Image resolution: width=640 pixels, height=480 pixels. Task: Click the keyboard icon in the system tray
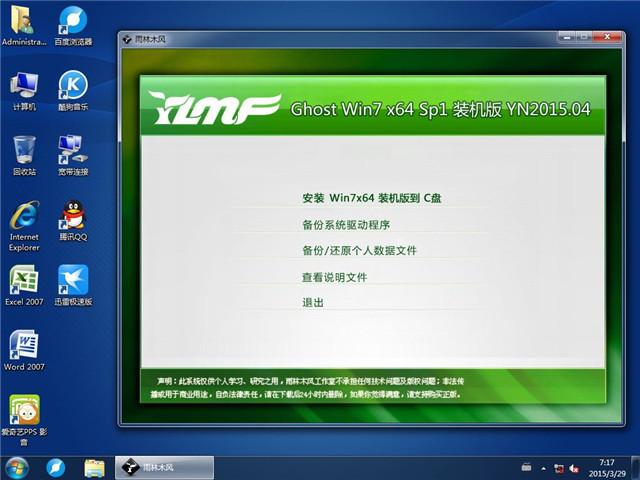527,467
